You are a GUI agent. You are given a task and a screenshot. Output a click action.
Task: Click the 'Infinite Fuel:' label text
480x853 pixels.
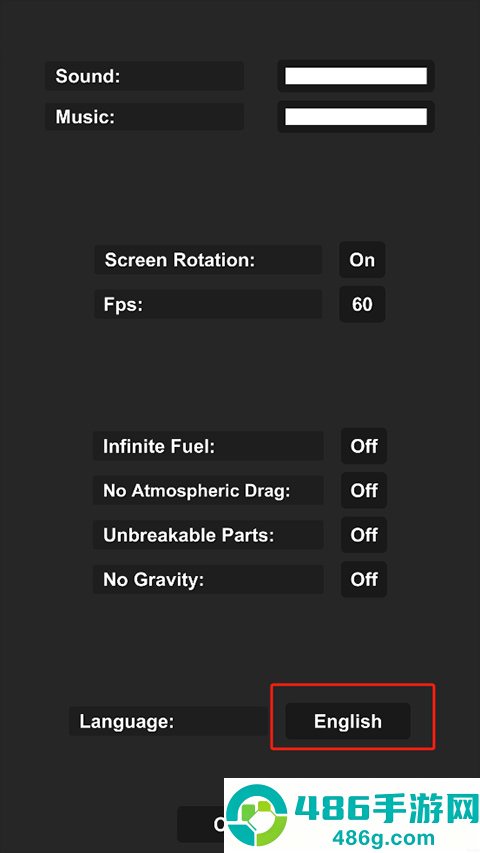pos(159,447)
